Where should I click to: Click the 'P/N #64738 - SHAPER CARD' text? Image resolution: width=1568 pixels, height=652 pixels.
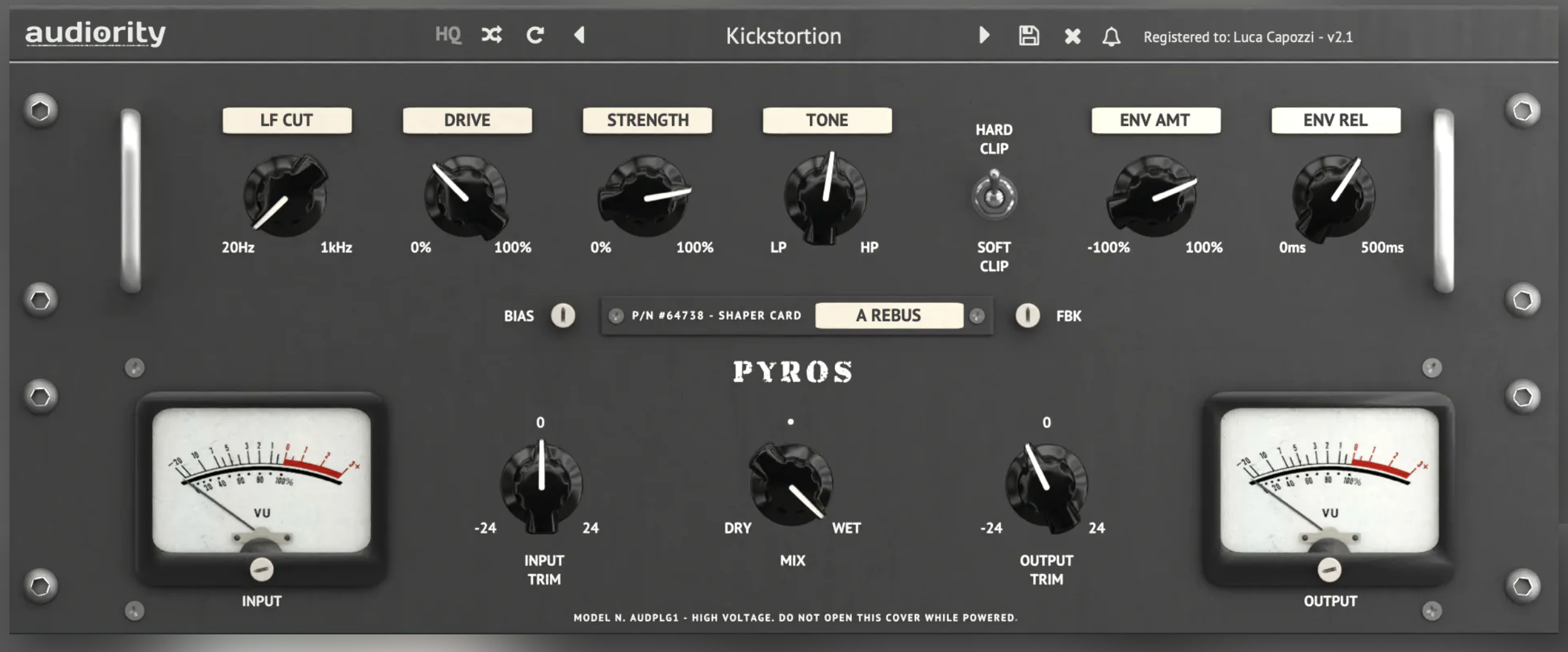(x=717, y=315)
